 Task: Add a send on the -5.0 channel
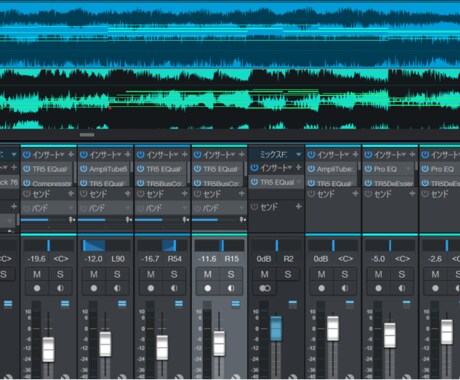pyautogui.click(x=412, y=194)
